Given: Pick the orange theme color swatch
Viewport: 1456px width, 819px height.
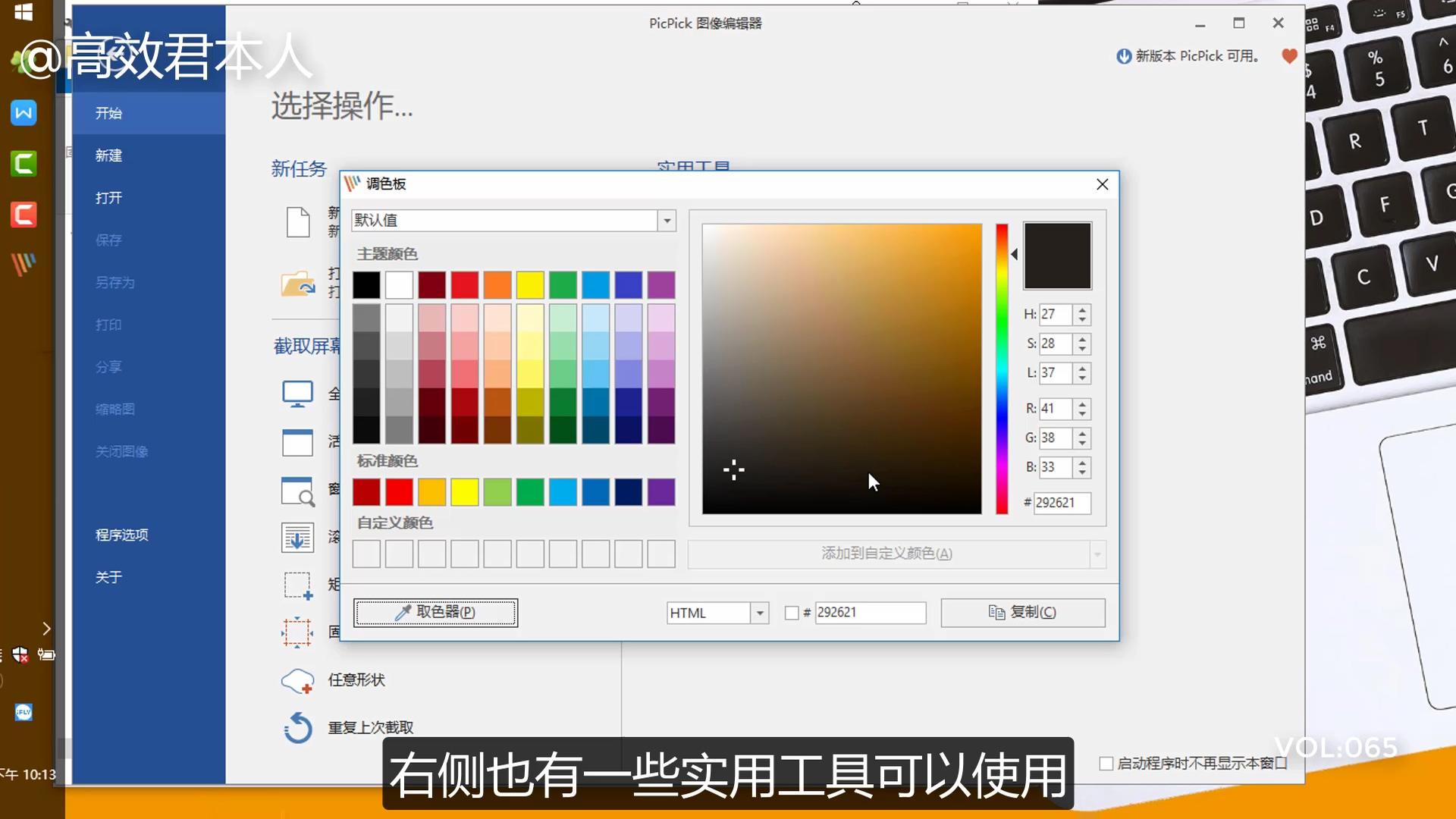Looking at the screenshot, I should tap(497, 285).
